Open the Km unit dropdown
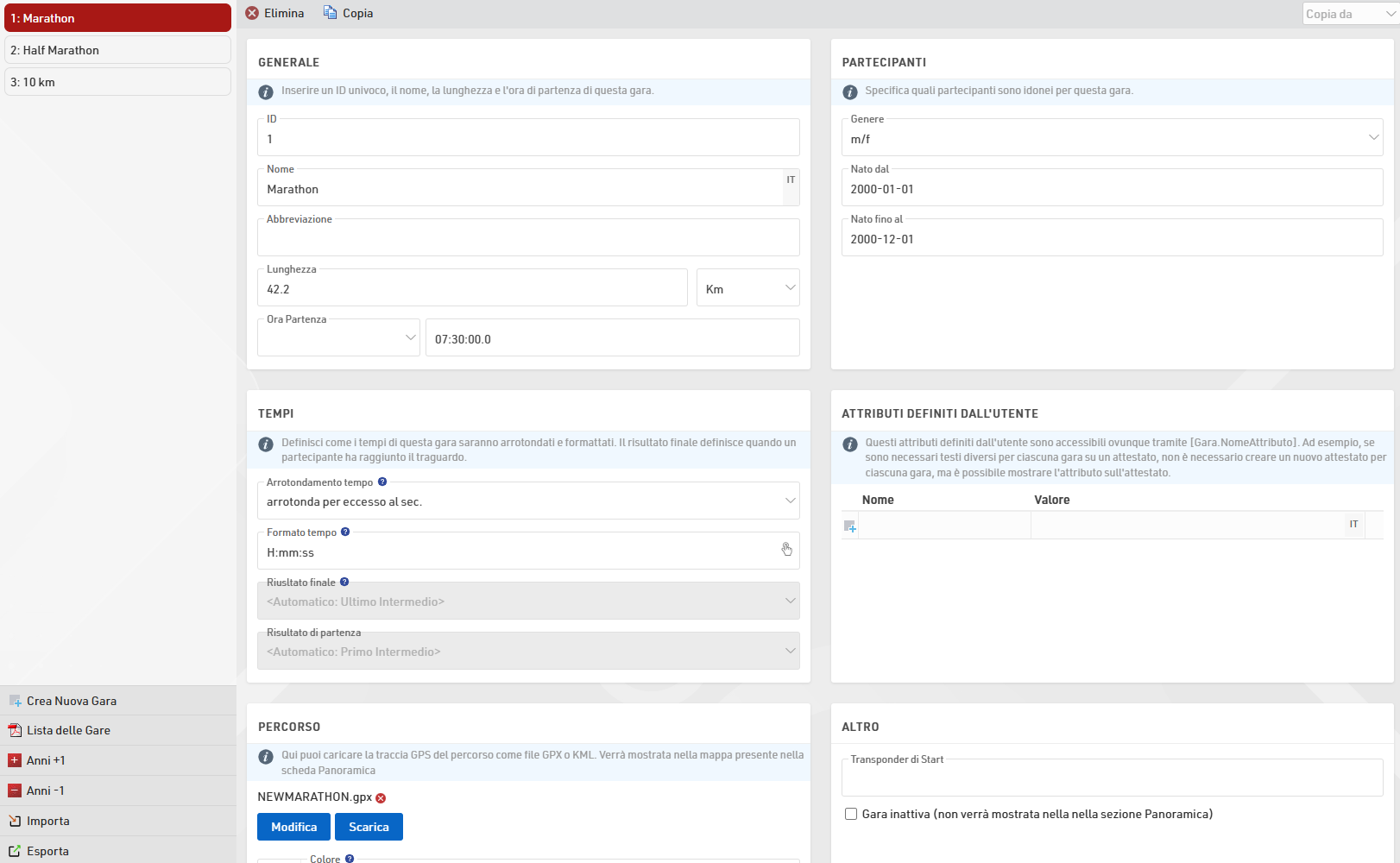This screenshot has height=863, width=1400. (747, 288)
